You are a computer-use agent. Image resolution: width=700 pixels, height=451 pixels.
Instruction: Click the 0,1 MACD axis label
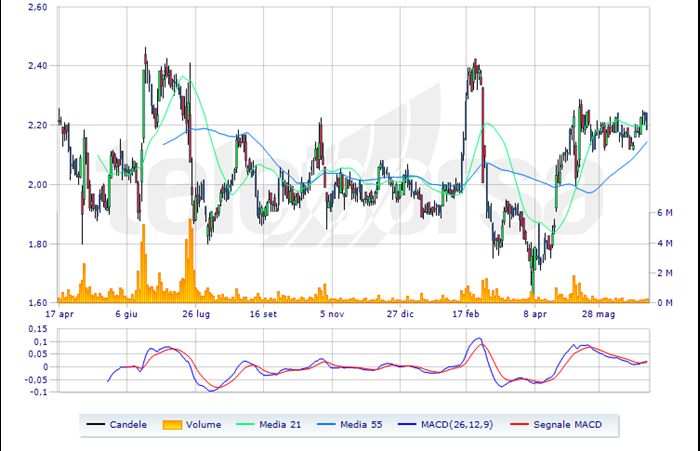[41, 342]
